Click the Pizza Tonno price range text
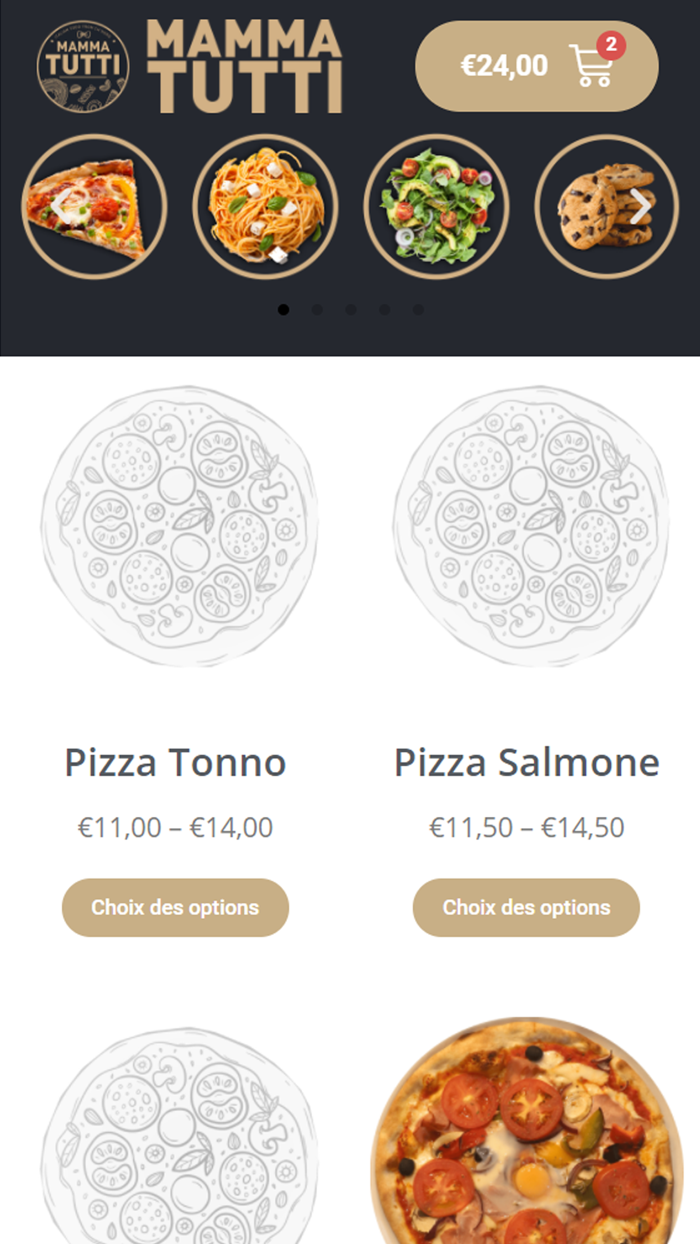 pos(174,828)
